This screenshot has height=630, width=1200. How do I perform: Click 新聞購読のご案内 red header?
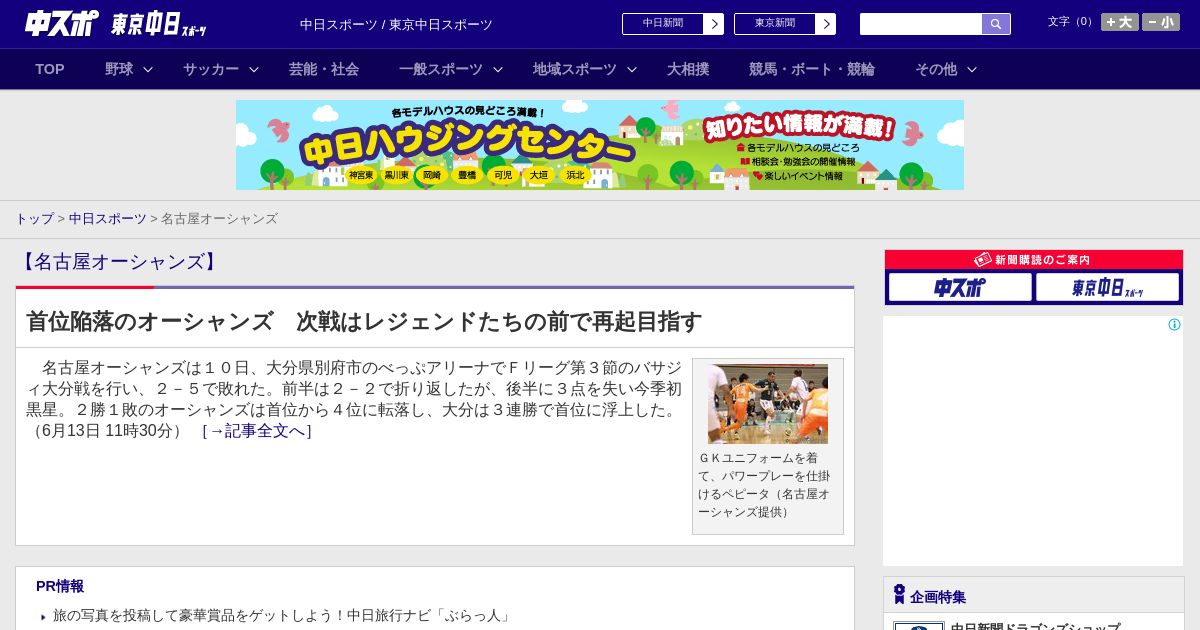click(x=1034, y=259)
